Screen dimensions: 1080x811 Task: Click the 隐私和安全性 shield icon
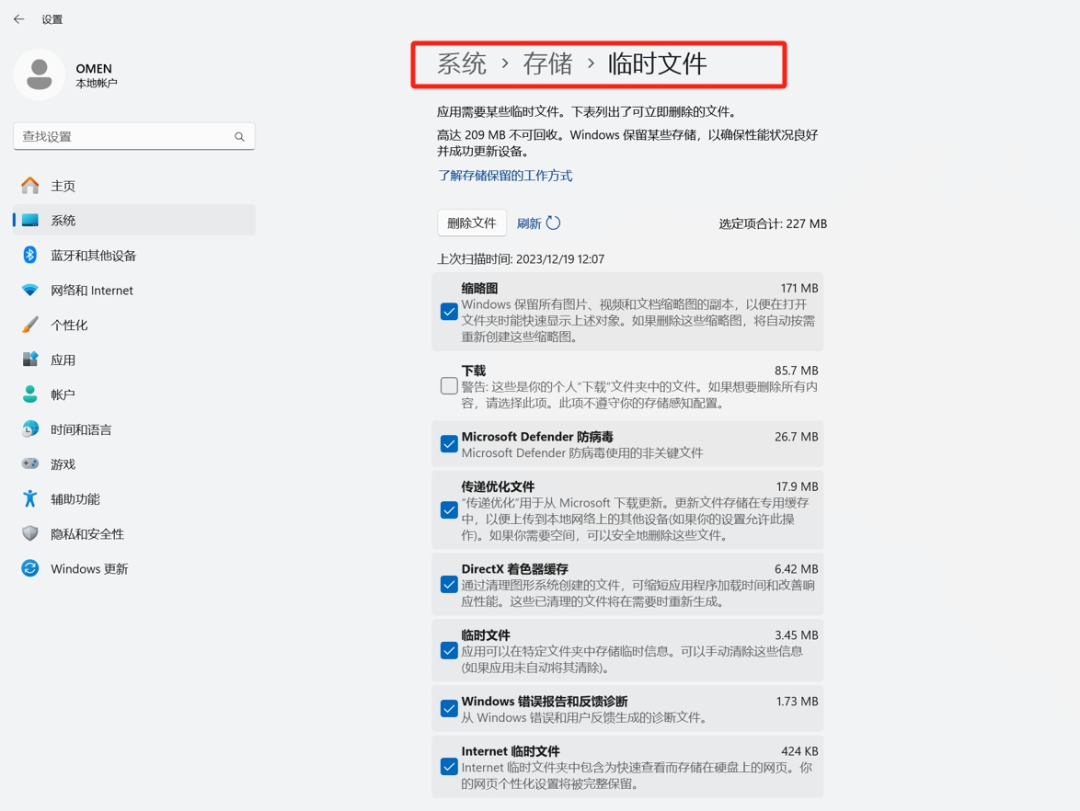click(30, 533)
